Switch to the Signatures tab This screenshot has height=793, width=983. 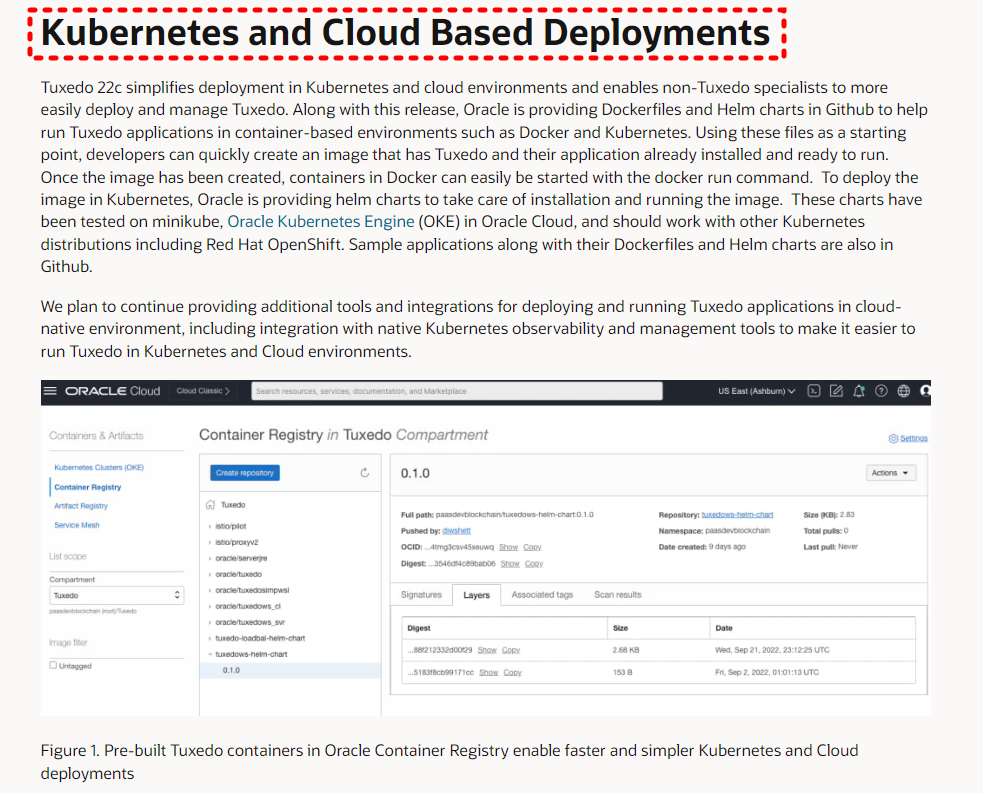[421, 594]
